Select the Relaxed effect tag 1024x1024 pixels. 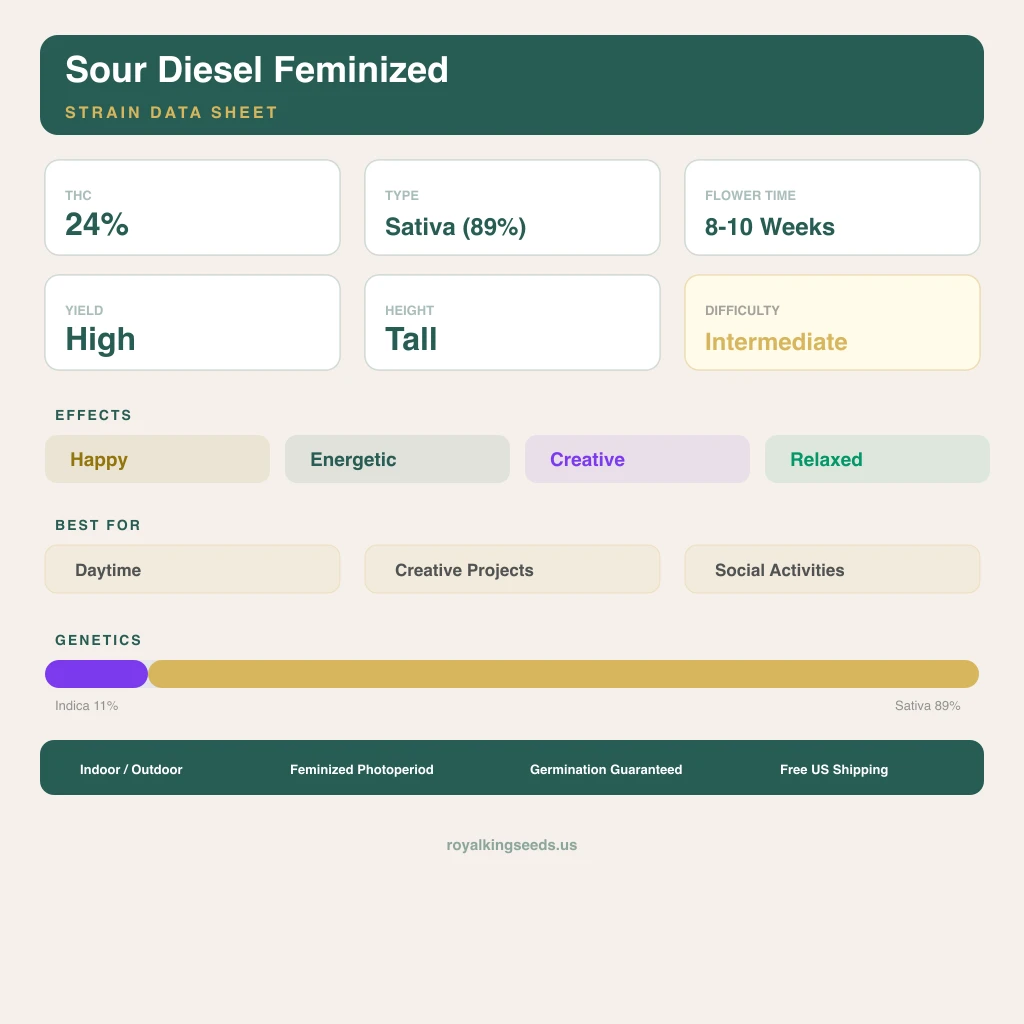[877, 459]
